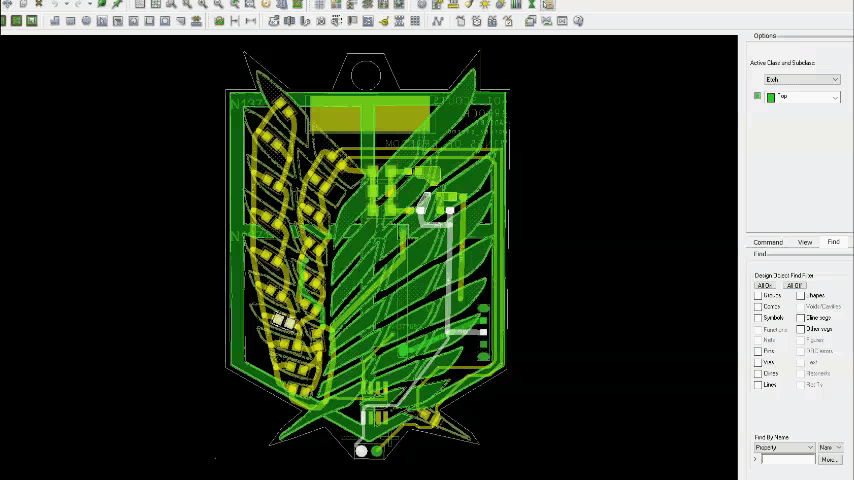Image resolution: width=854 pixels, height=480 pixels.
Task: Open the Etch active class dropdown
Action: point(802,80)
